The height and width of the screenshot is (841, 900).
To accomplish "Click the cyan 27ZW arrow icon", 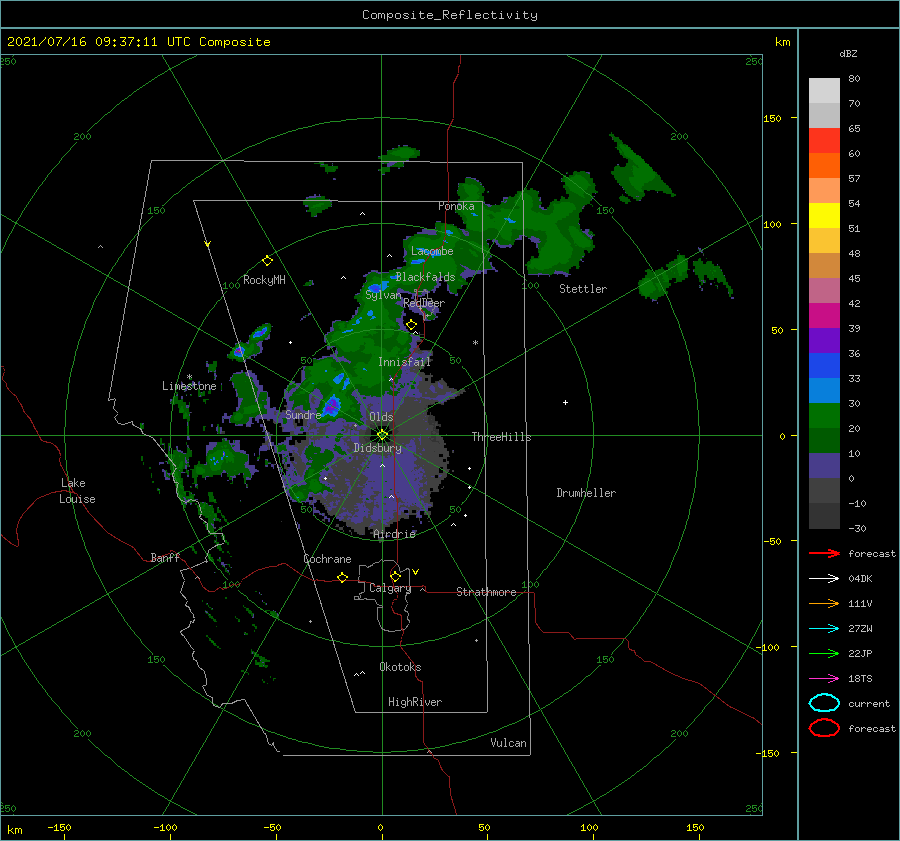I will point(824,629).
